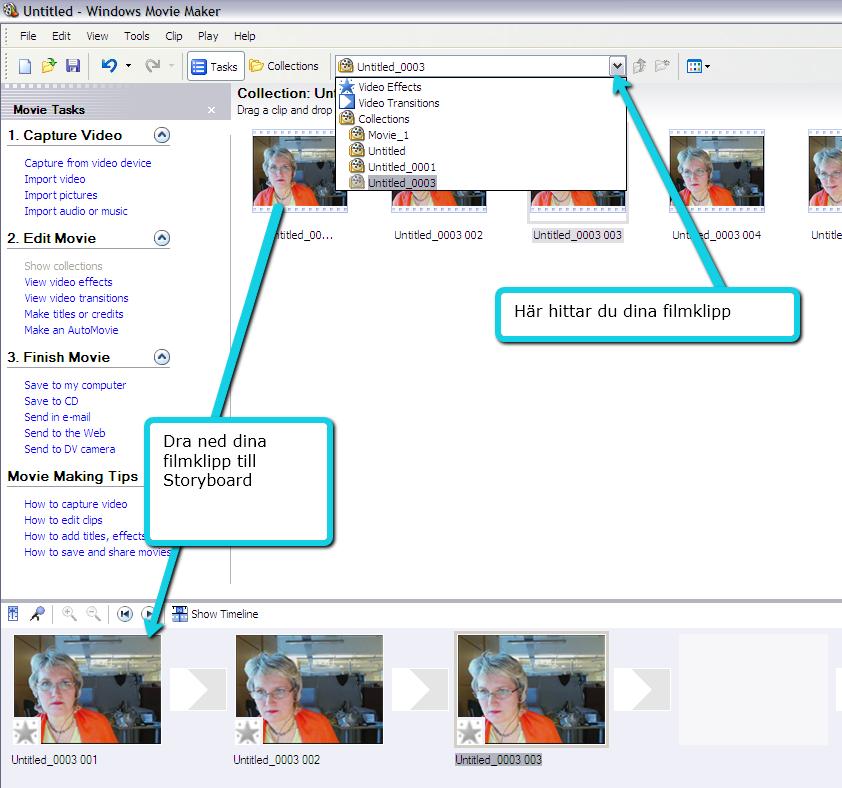The height and width of the screenshot is (788, 842).
Task: Select Untitled collection in dropdown list
Action: [481, 151]
